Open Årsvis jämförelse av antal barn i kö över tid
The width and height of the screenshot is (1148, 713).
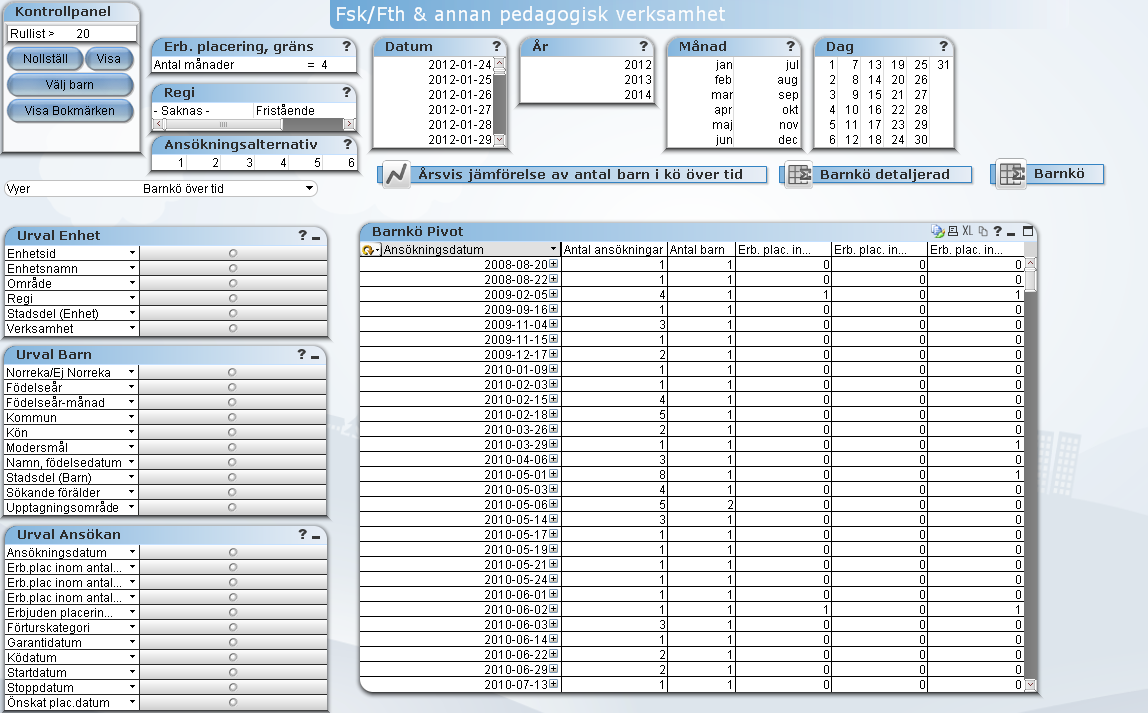[x=580, y=174]
